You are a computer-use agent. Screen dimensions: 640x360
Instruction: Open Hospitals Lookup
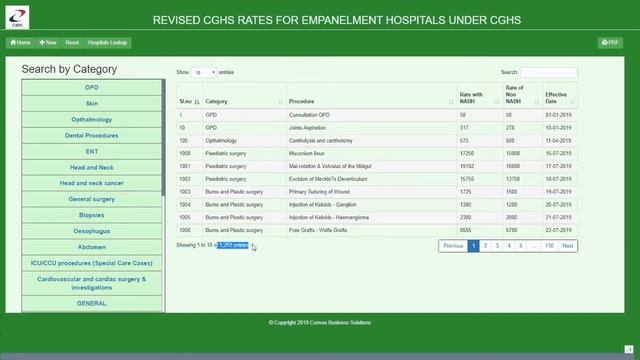[107, 42]
